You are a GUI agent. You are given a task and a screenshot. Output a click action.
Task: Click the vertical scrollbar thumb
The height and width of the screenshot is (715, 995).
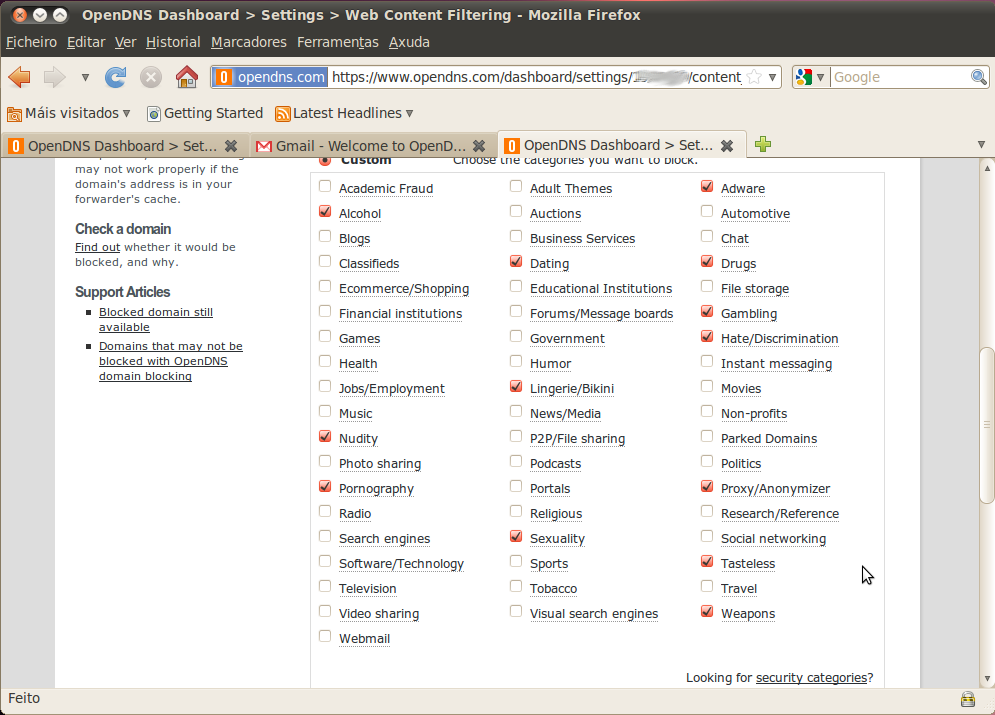pos(987,425)
